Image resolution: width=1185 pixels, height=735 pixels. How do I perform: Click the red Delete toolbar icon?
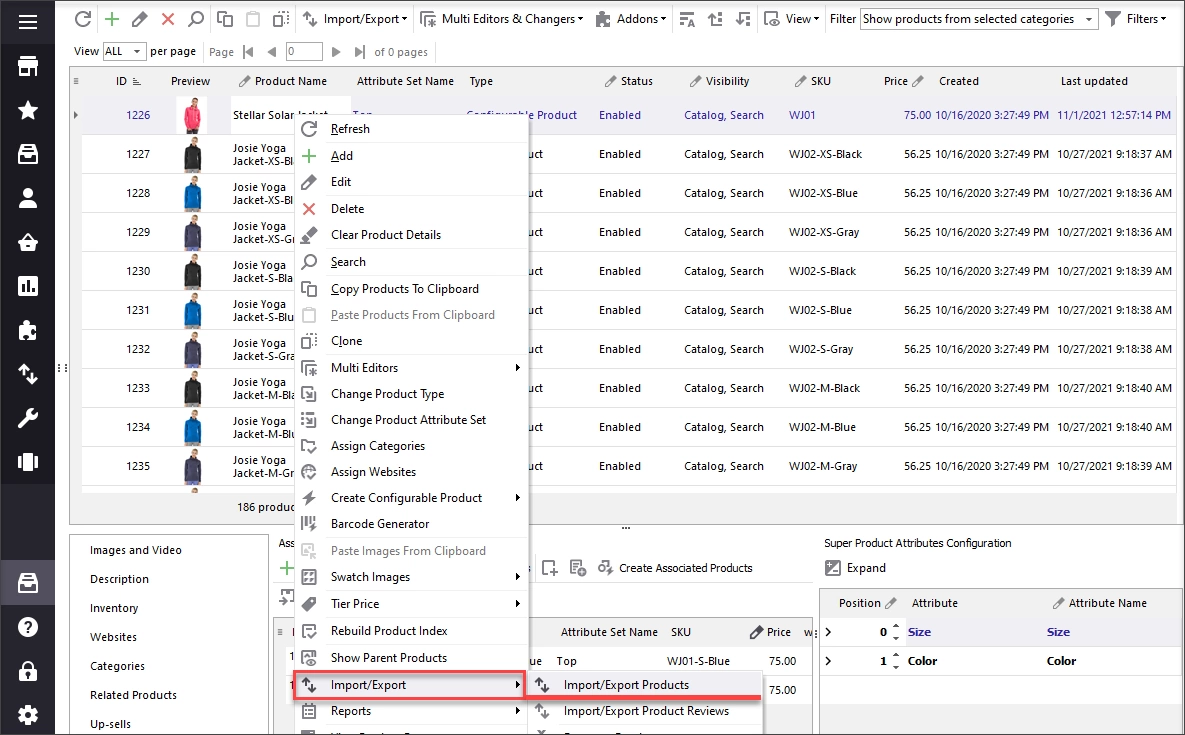168,19
